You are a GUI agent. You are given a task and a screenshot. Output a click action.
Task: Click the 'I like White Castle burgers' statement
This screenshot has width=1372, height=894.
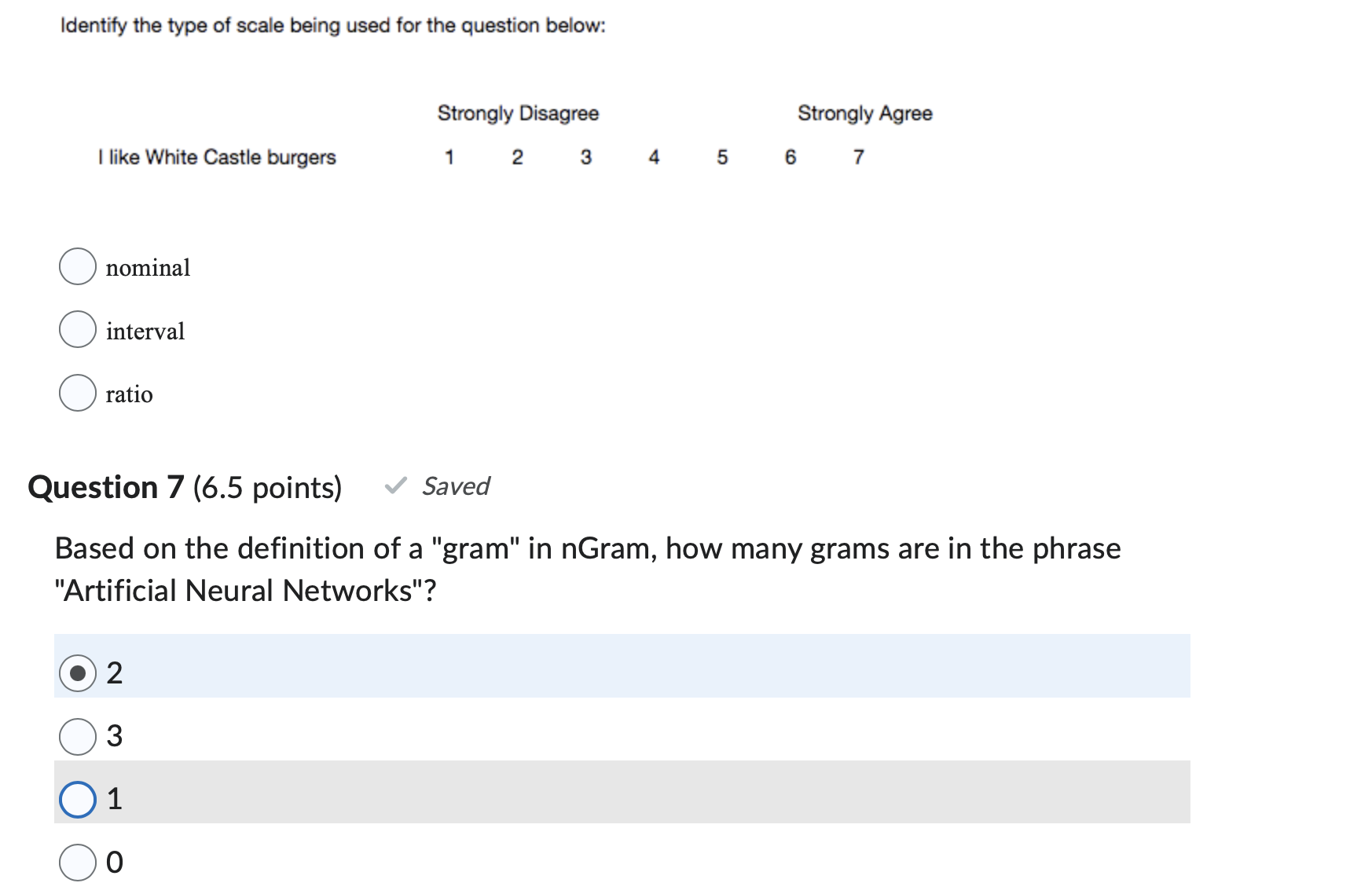[x=218, y=156]
